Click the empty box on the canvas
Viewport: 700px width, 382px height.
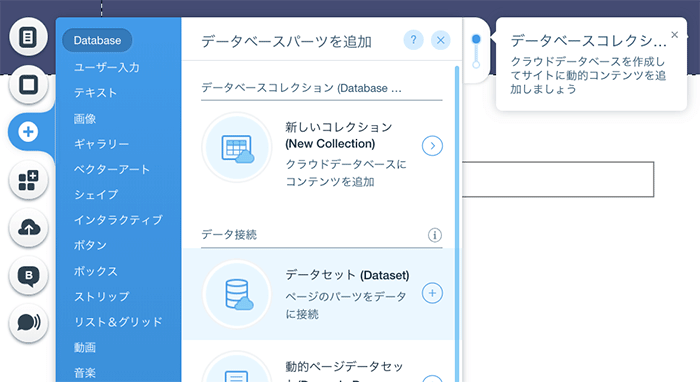558,179
